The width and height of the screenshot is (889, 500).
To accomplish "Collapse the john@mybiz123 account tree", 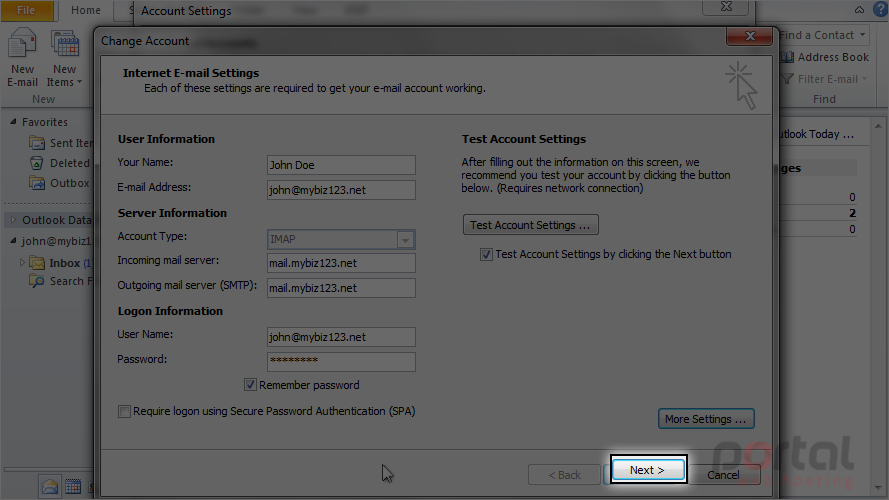I will (13, 240).
